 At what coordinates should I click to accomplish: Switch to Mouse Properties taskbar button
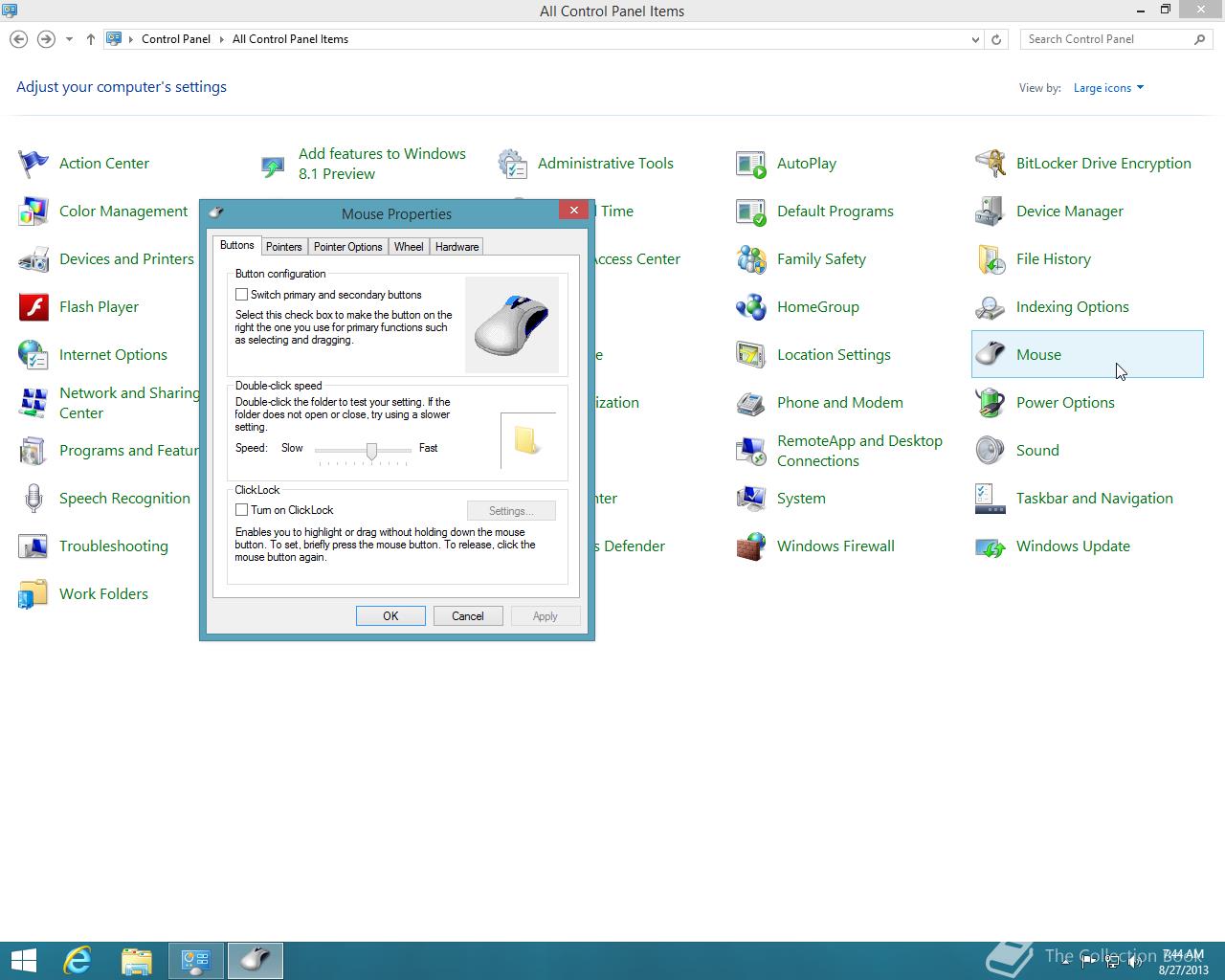tap(255, 960)
